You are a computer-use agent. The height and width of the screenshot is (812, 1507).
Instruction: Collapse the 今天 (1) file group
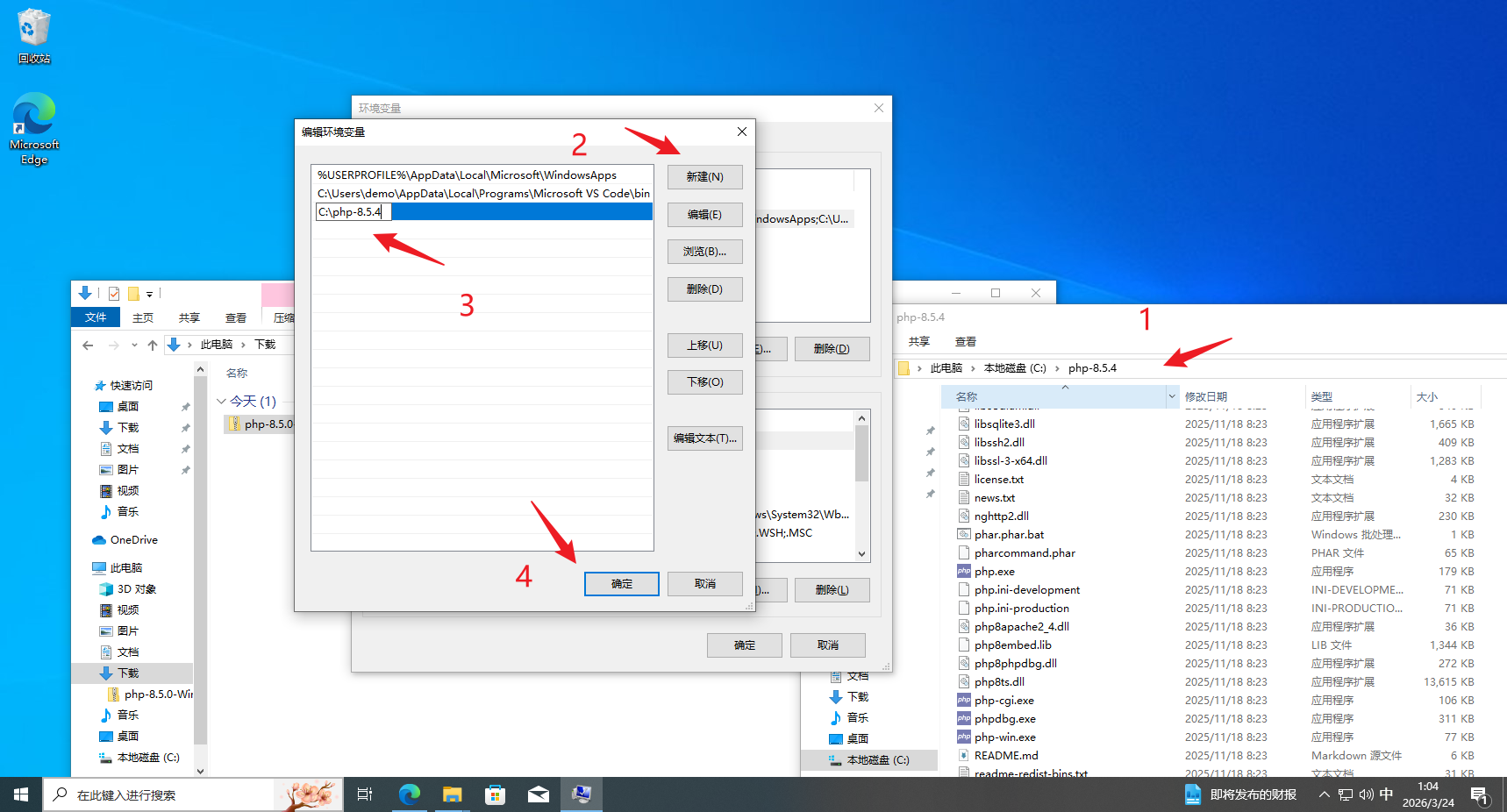221,402
